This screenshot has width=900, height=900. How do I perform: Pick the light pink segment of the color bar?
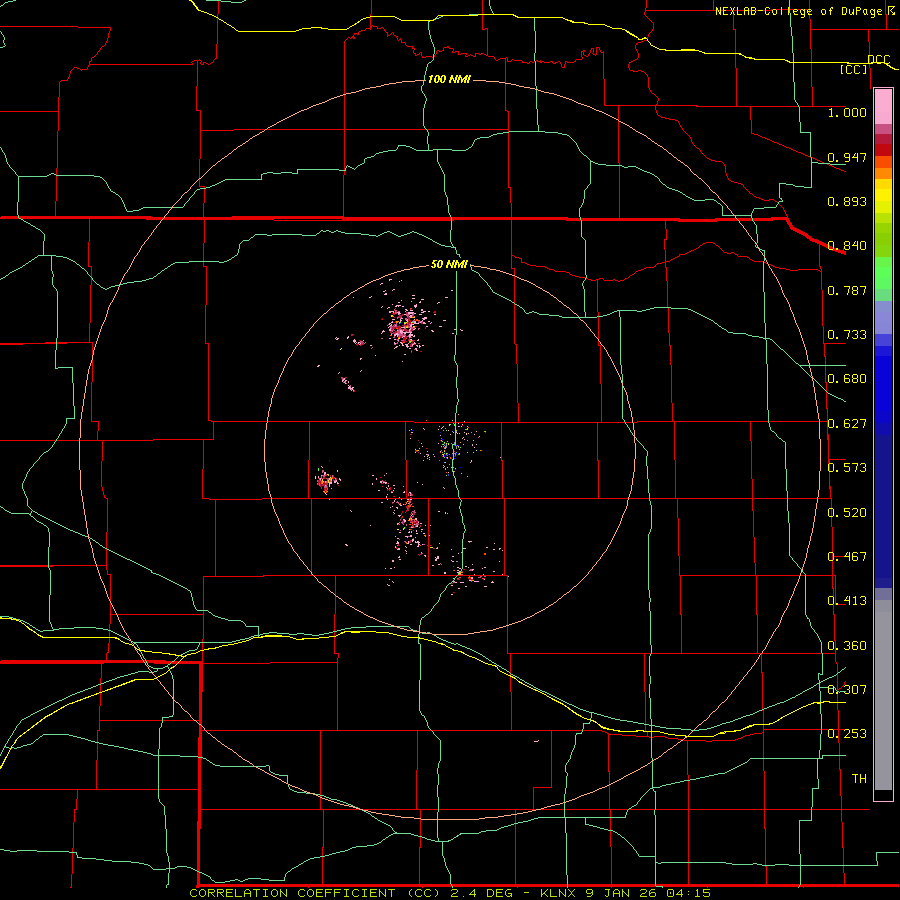(883, 107)
